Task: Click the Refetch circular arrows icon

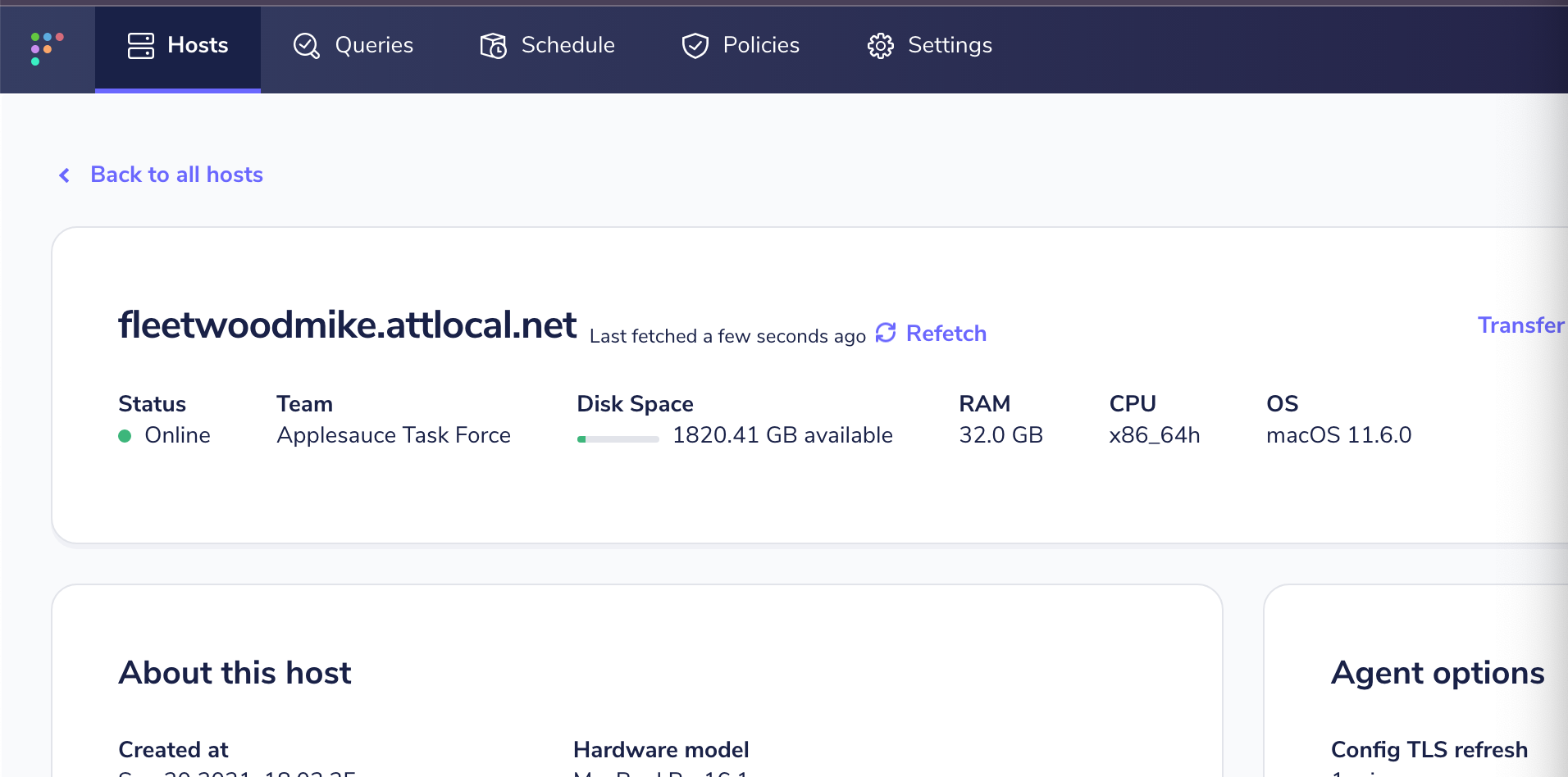Action: (x=886, y=333)
